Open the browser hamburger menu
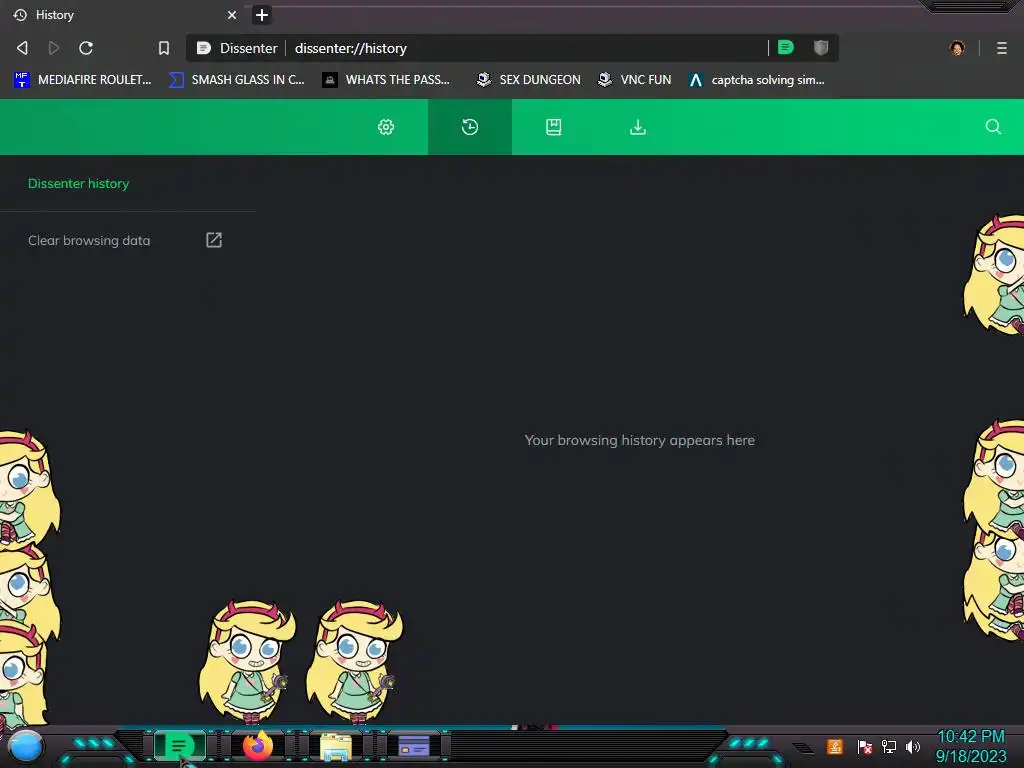 coord(1002,48)
